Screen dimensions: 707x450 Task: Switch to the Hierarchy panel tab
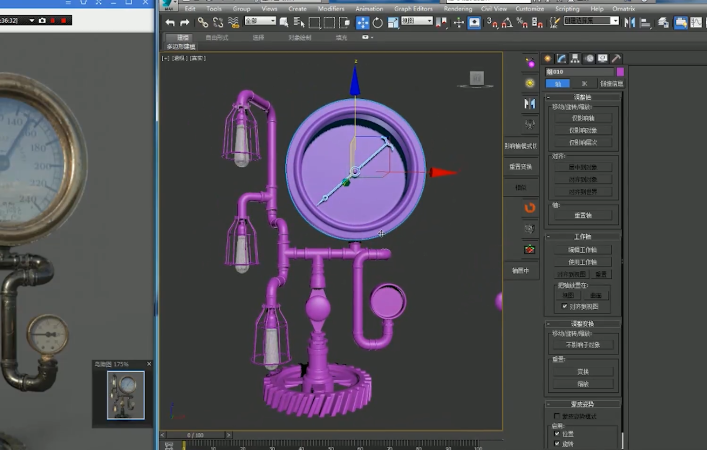tap(576, 59)
